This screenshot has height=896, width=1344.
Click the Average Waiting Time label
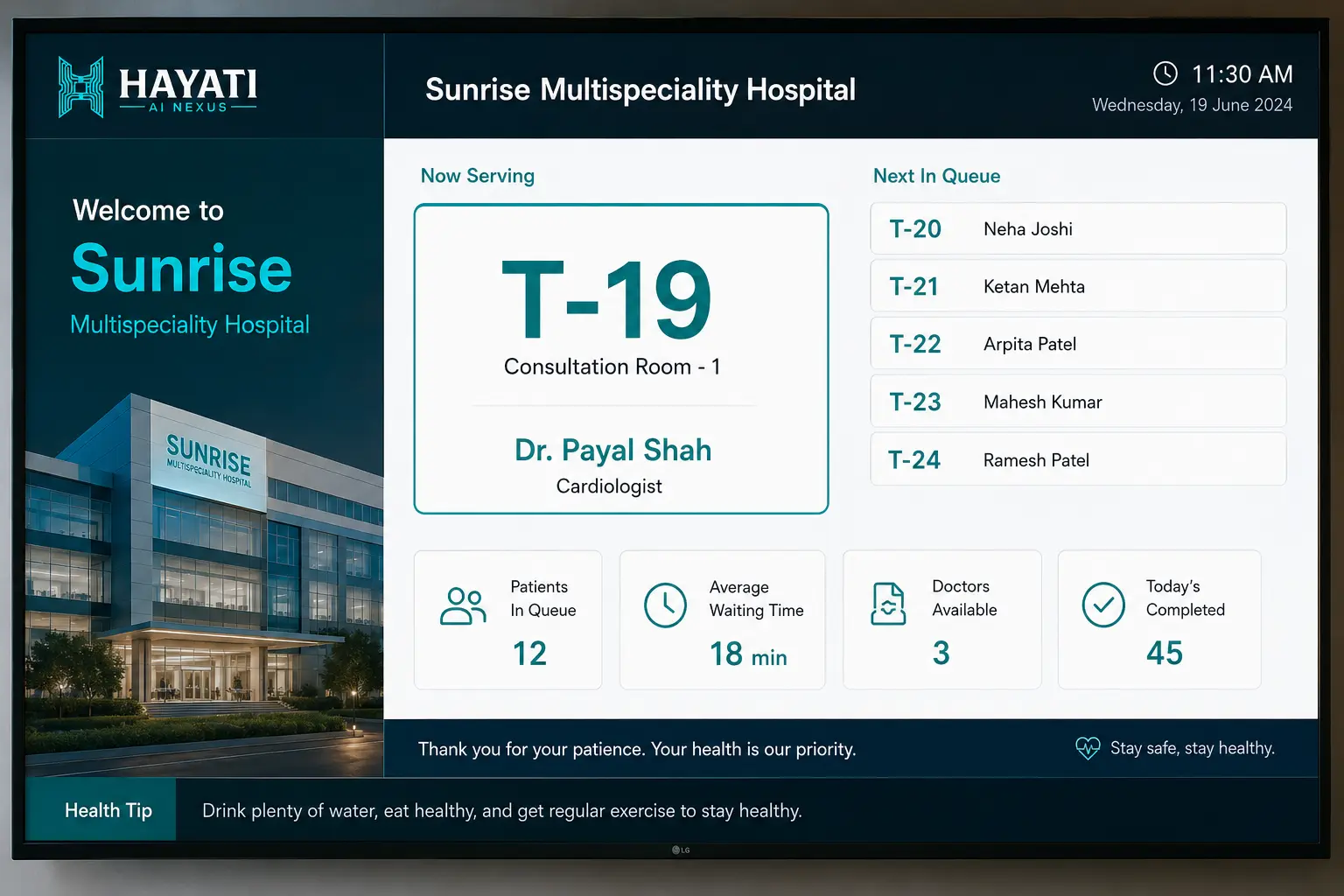pos(756,598)
